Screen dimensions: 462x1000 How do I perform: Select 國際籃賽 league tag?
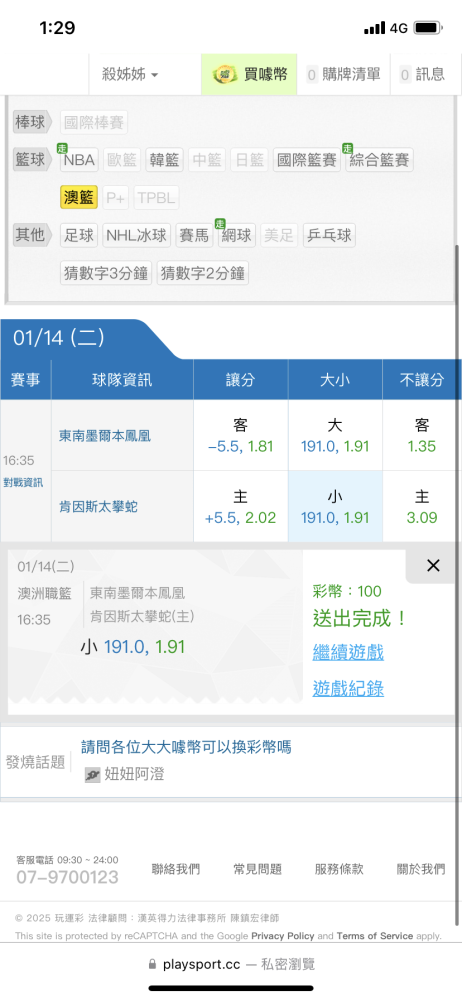(307, 160)
